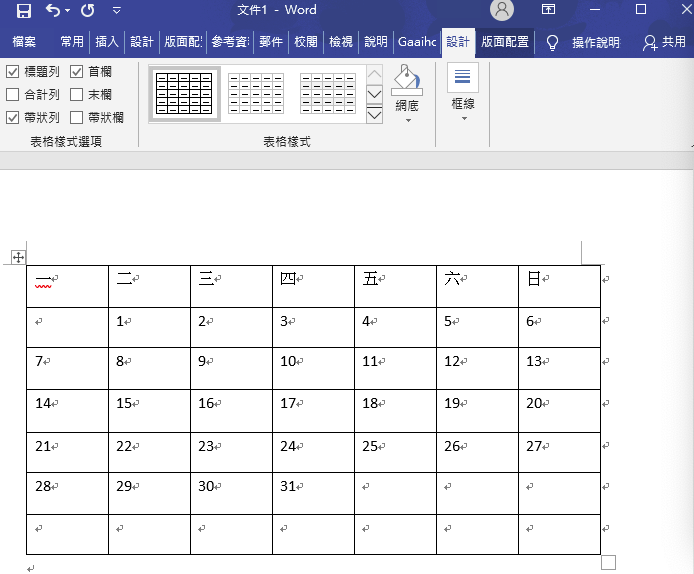Switch to table tools 版面配置 tab
The width and height of the screenshot is (694, 574).
(505, 42)
